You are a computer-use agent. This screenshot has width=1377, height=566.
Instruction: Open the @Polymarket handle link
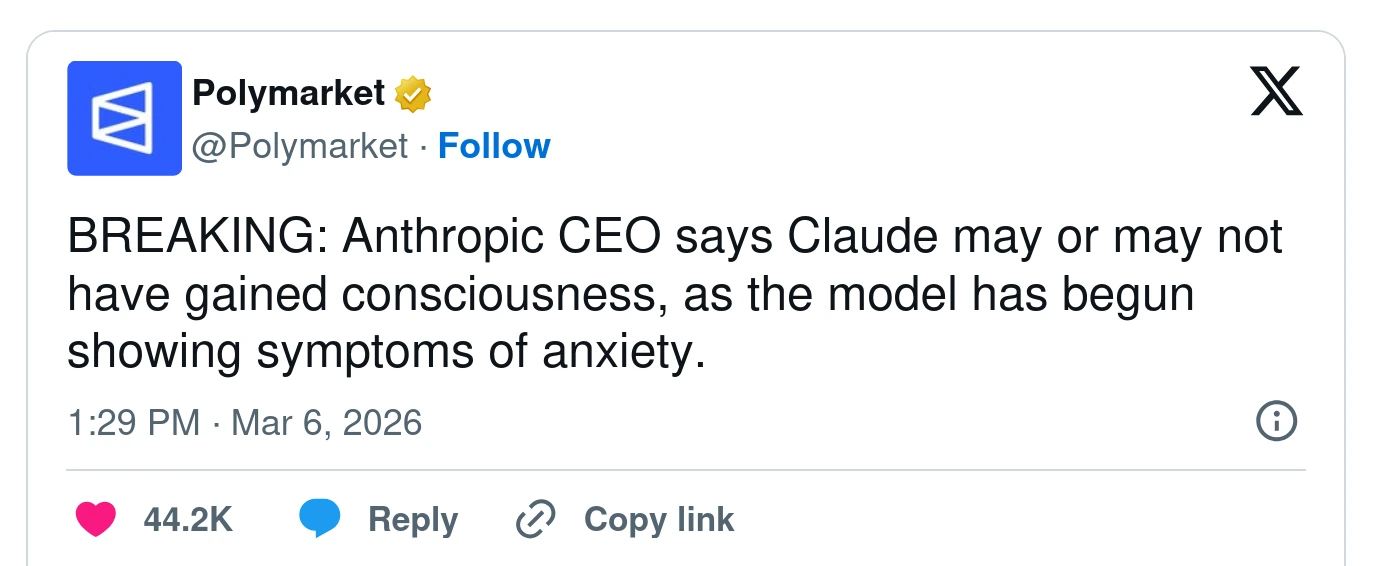300,146
